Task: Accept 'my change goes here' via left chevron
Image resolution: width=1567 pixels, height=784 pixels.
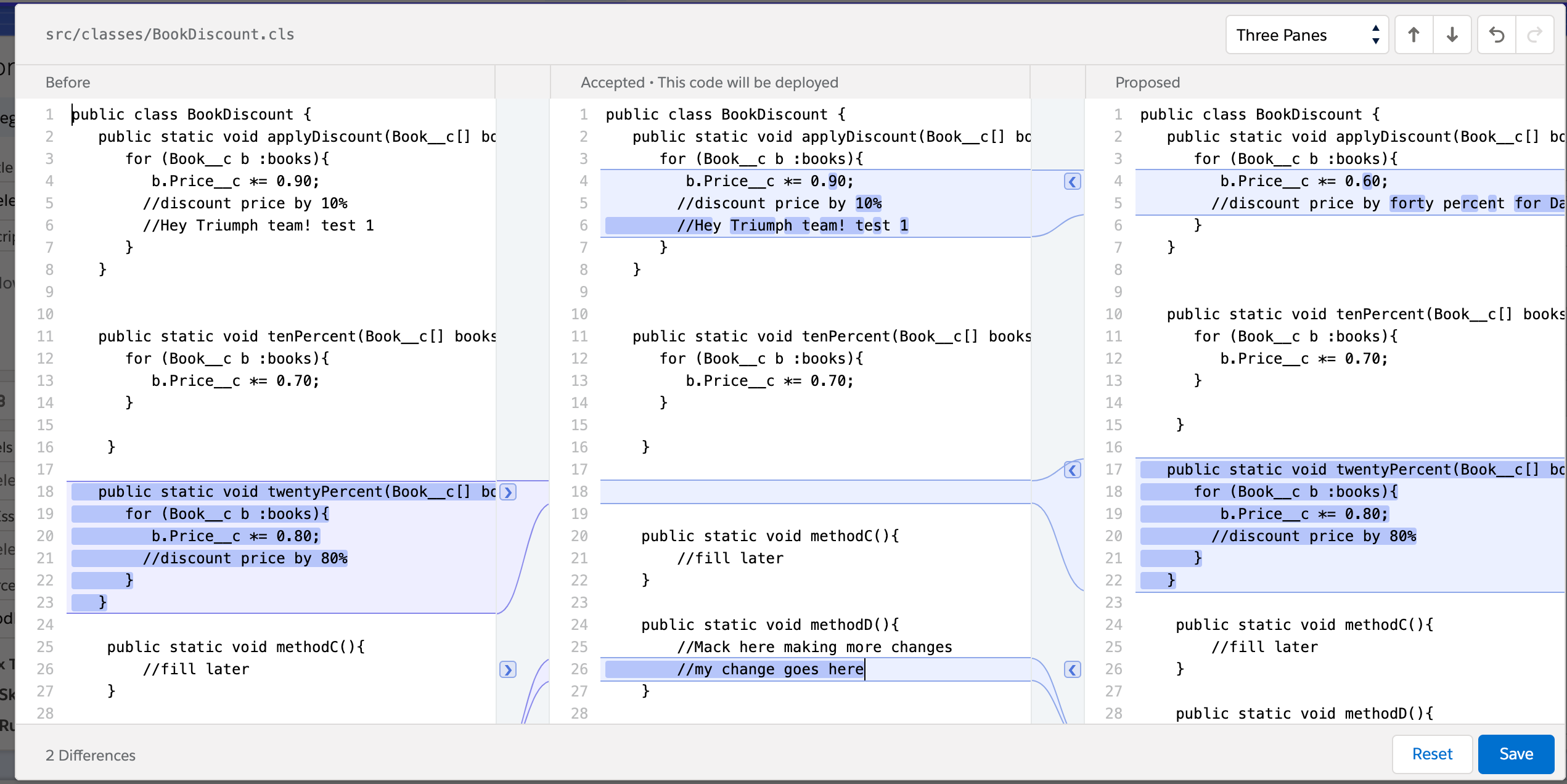Action: (x=1073, y=669)
